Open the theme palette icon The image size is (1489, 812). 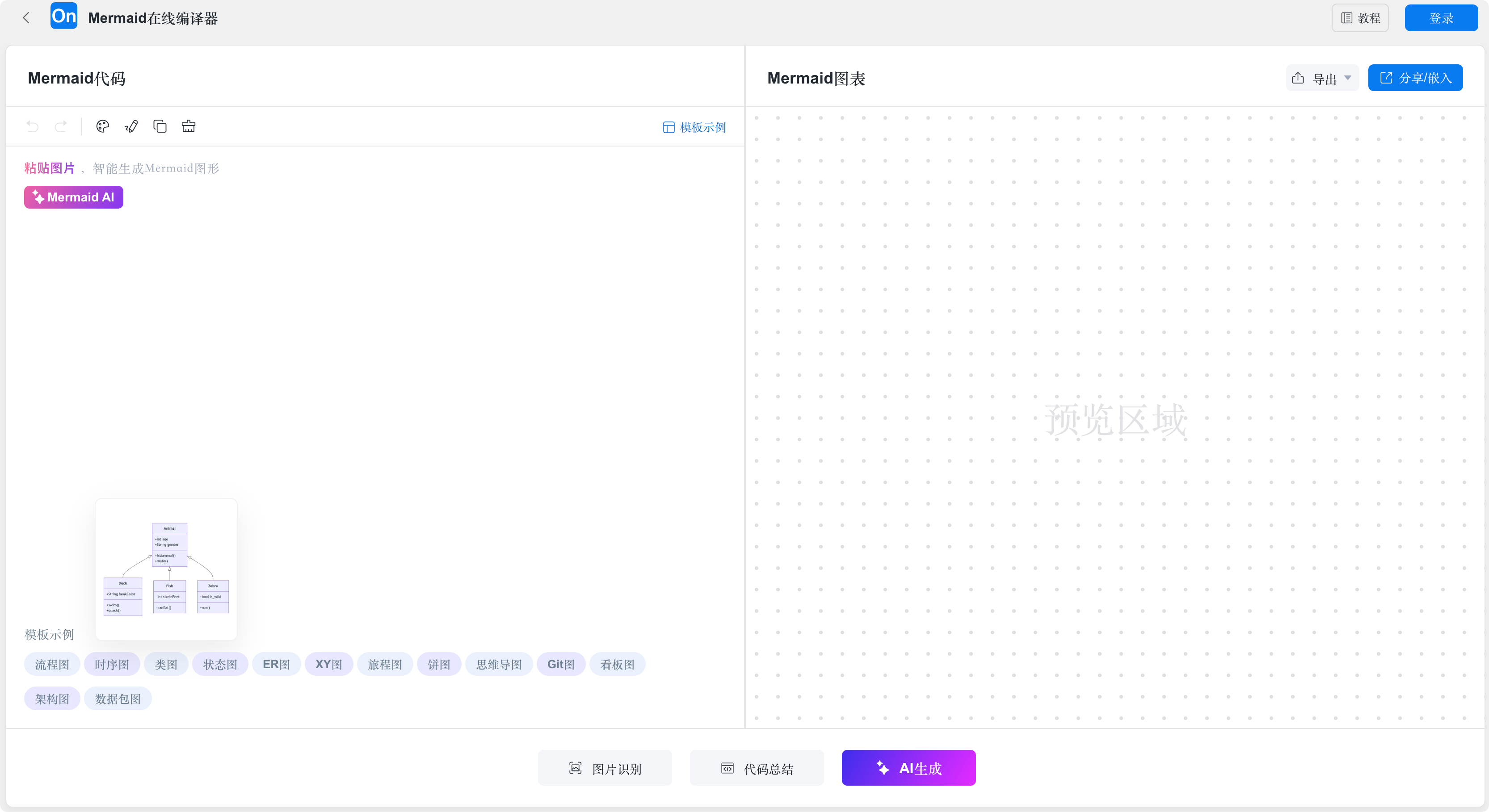pos(103,126)
